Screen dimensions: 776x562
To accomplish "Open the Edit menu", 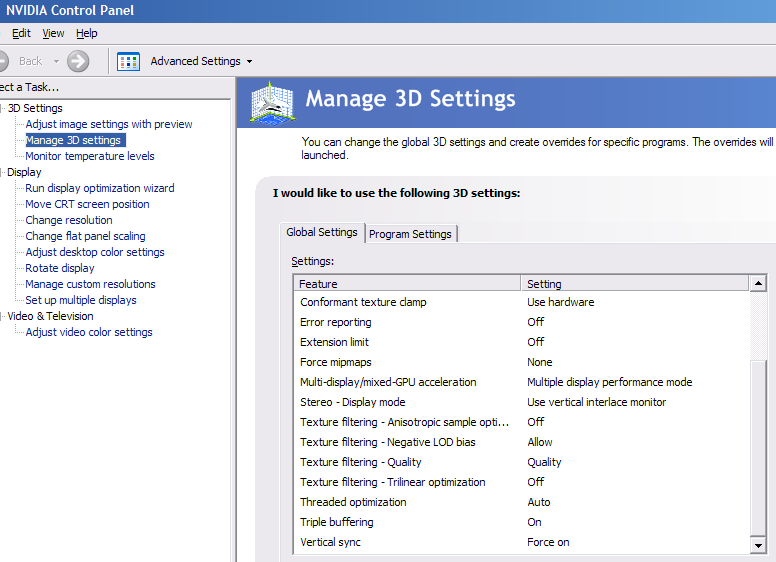I will click(x=21, y=33).
